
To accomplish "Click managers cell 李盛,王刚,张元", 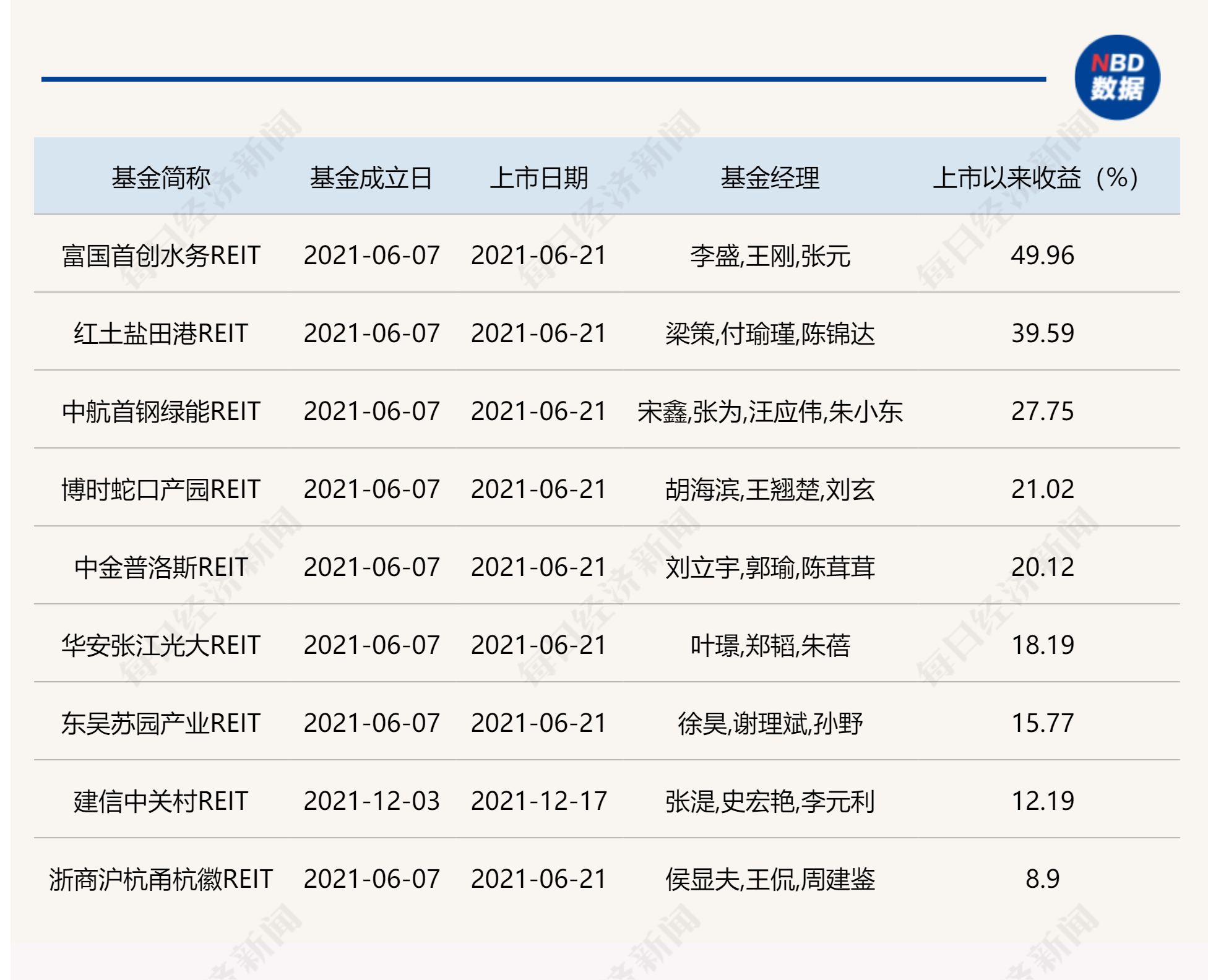I will tap(770, 256).
